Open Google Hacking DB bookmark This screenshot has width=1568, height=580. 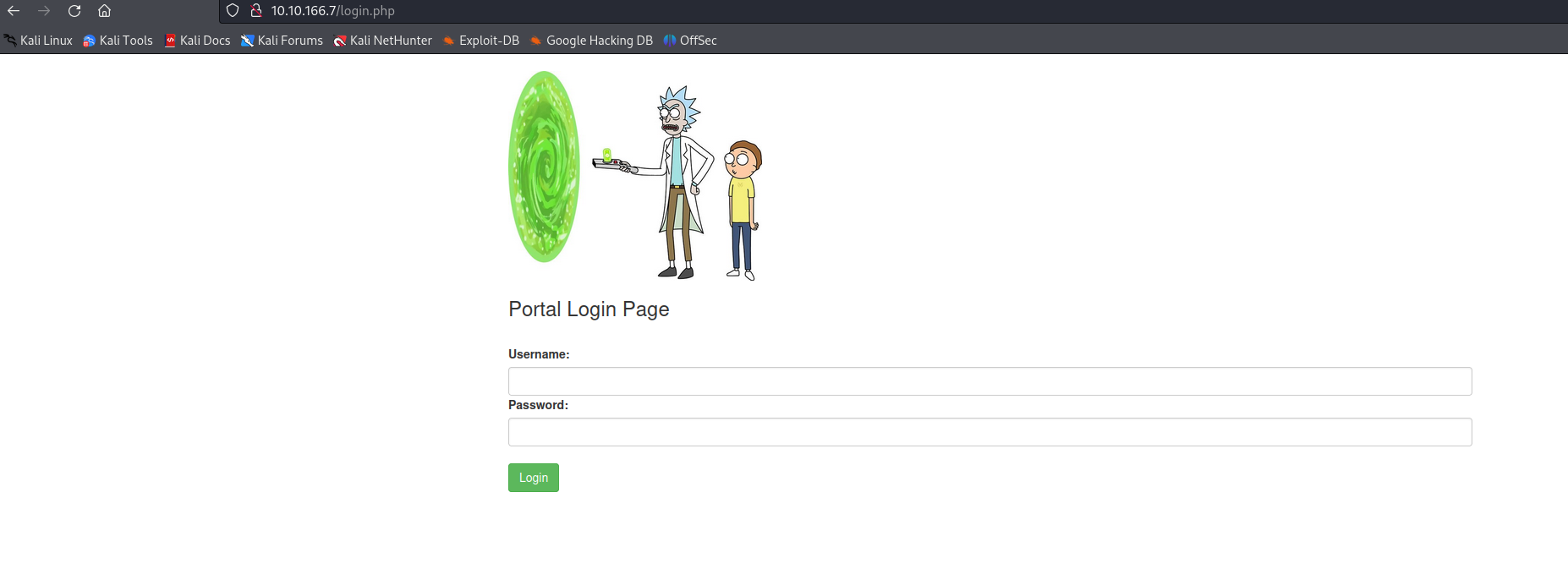[591, 41]
